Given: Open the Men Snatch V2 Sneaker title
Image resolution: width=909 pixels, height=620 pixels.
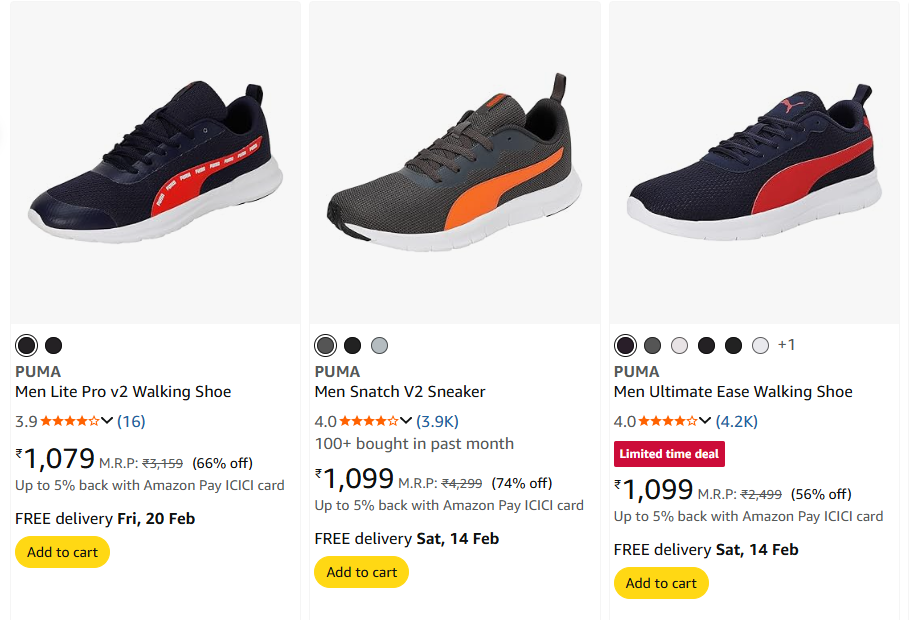Looking at the screenshot, I should coord(400,391).
